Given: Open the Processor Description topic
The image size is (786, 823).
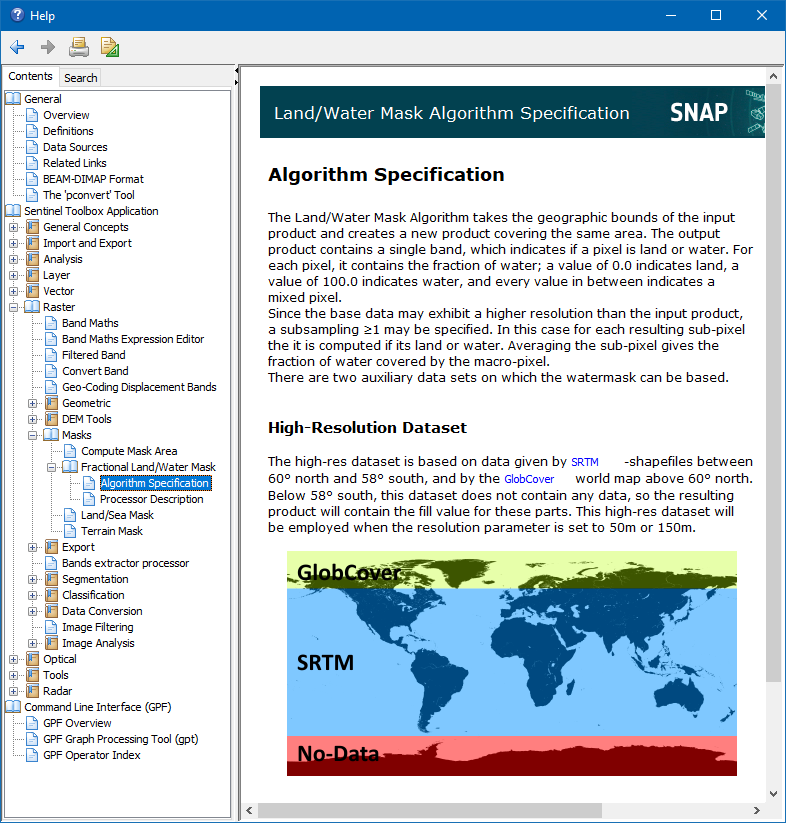Looking at the screenshot, I should [x=152, y=499].
